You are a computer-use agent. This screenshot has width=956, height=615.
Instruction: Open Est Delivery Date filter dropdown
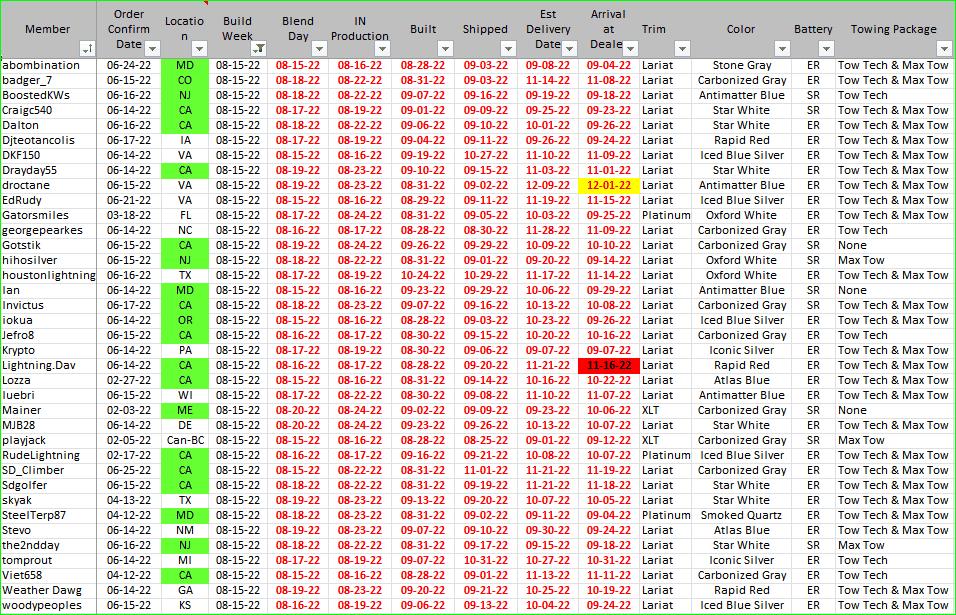point(571,48)
